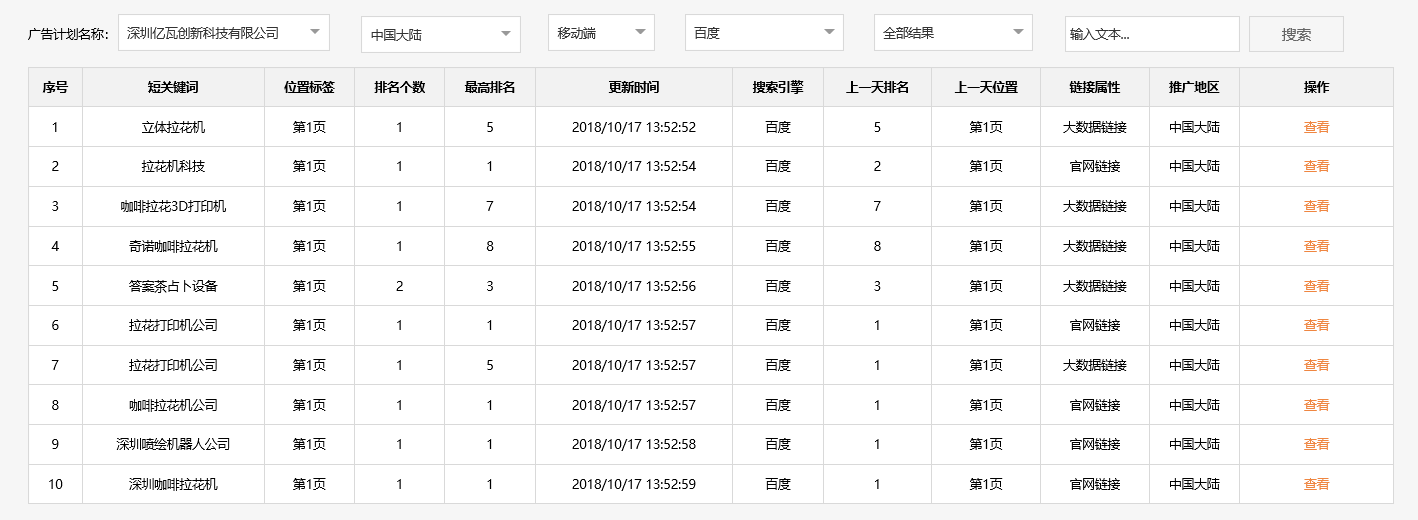This screenshot has width=1418, height=520.
Task: Focus the 输入文本 search input field
Action: 1152,34
